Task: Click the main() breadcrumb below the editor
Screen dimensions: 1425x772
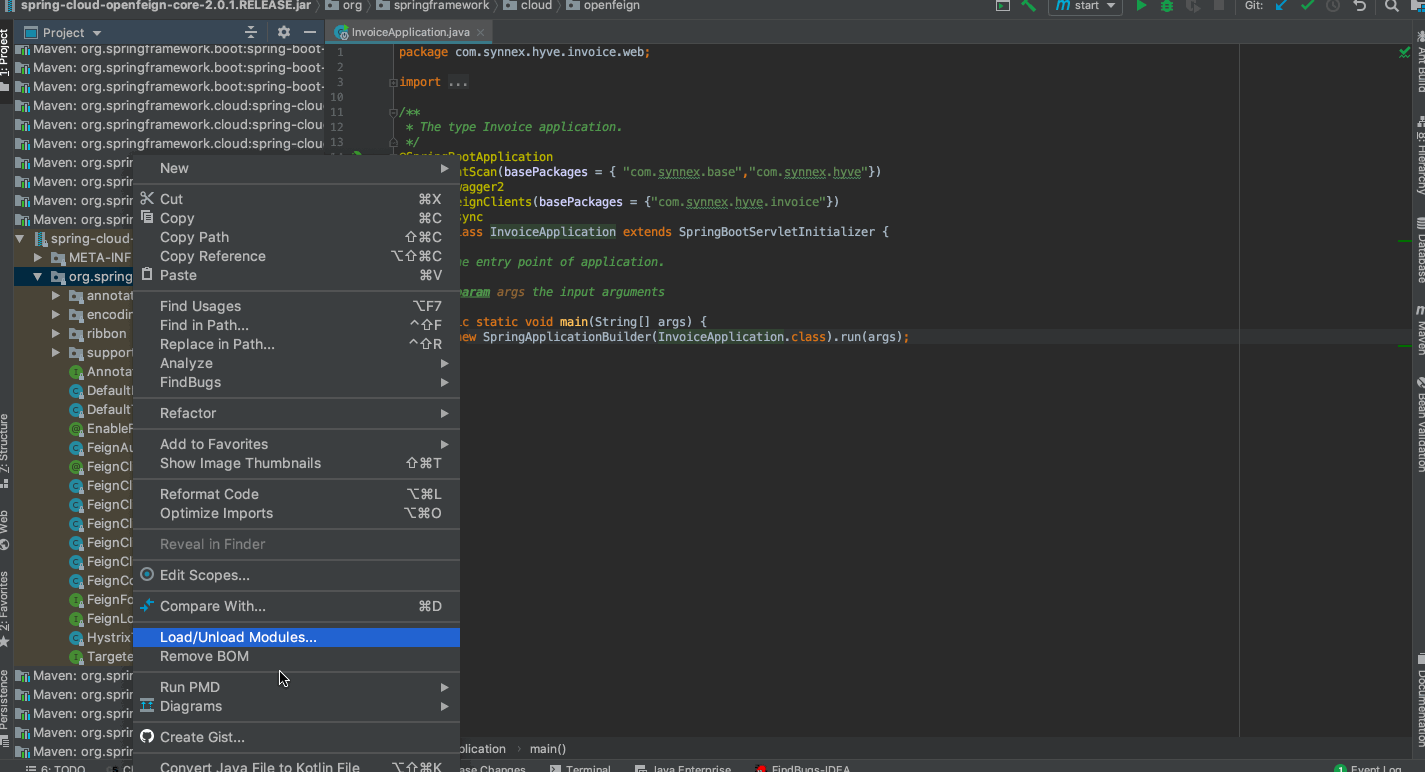Action: tap(547, 748)
